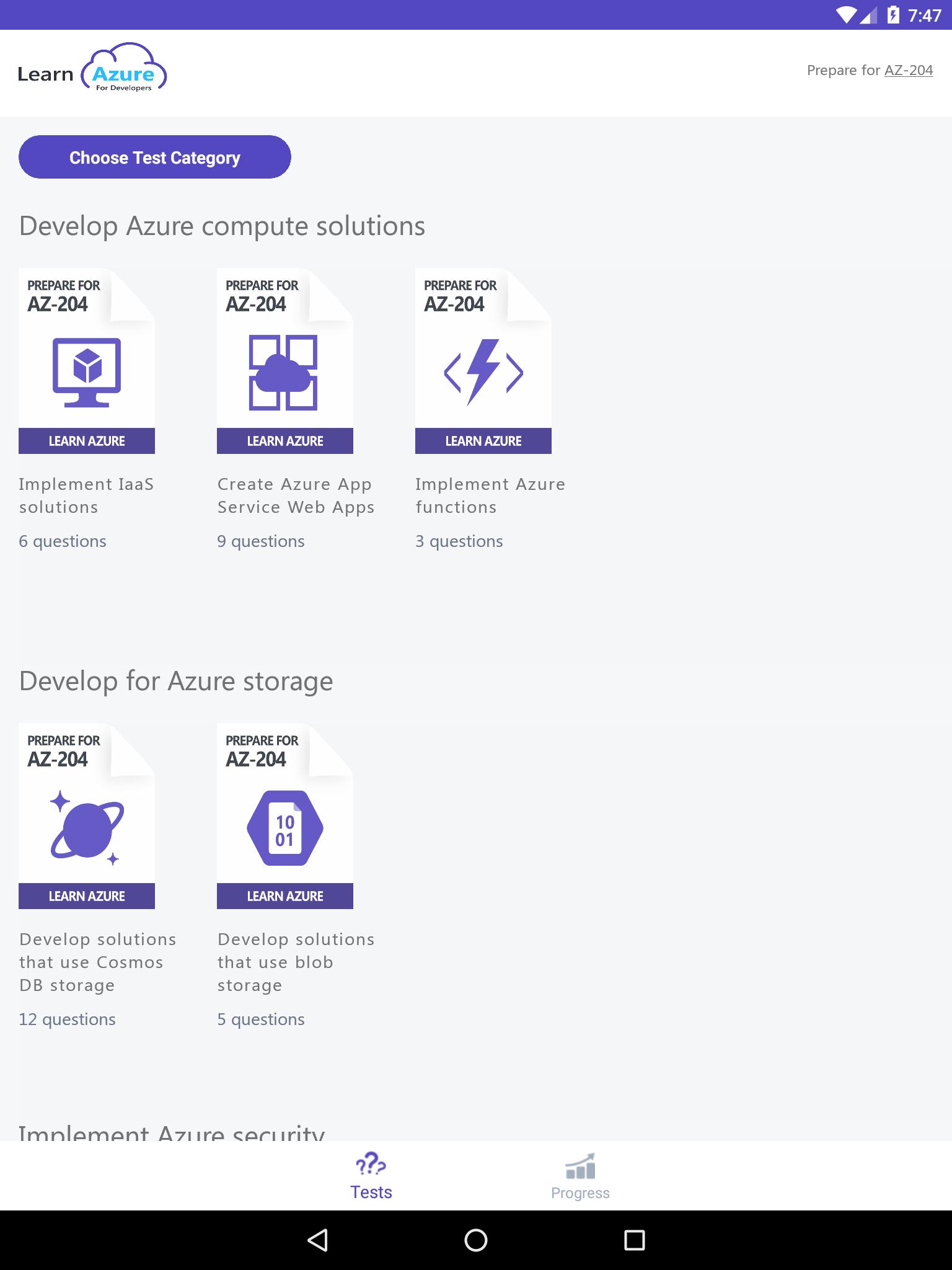
Task: Tap the Wi-Fi status icon
Action: point(846,15)
